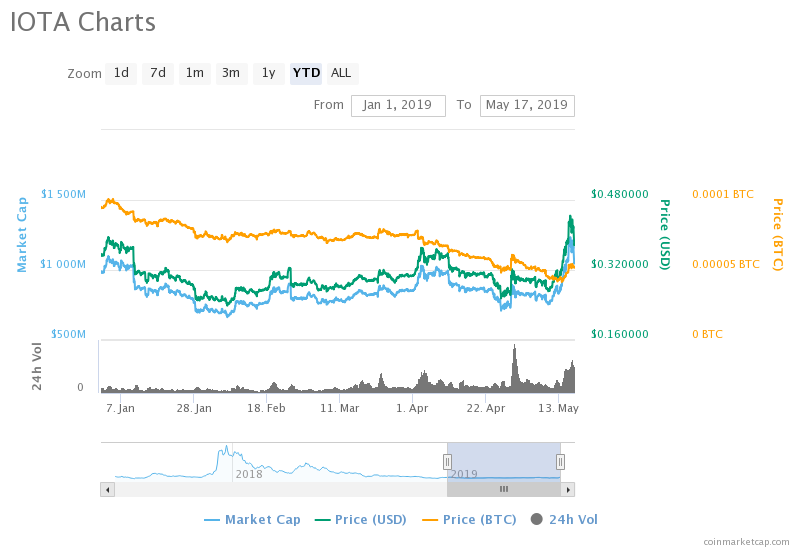Click the $1 500M market cap axis label
Image resolution: width=800 pixels, height=550 pixels.
point(63,194)
